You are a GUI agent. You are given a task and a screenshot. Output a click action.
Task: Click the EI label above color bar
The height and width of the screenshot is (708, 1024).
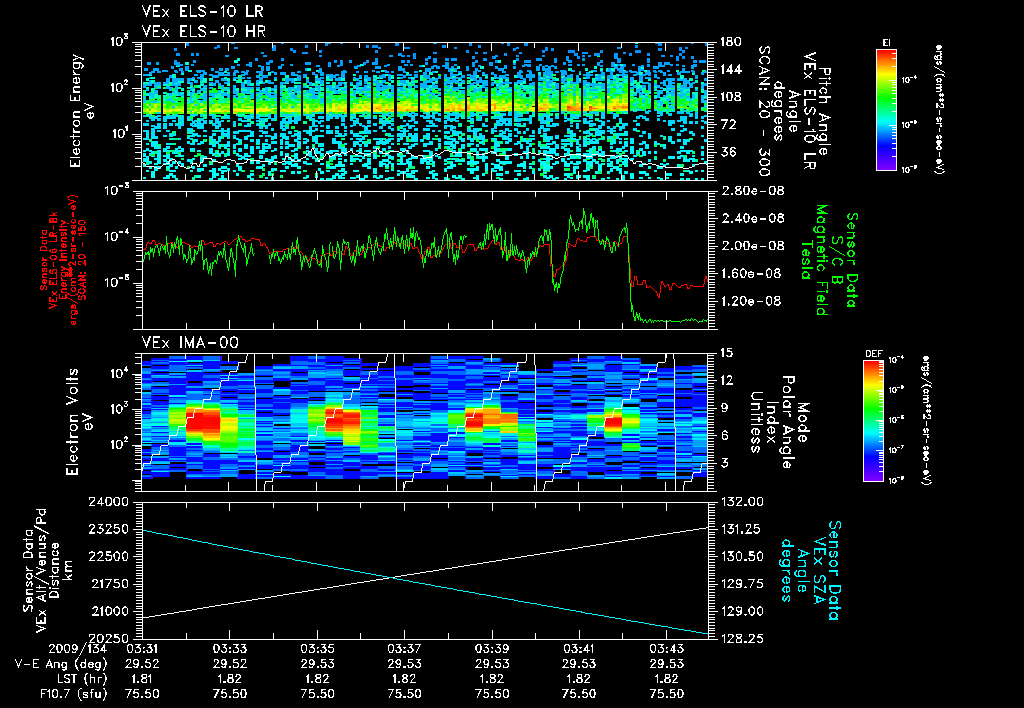[x=887, y=43]
